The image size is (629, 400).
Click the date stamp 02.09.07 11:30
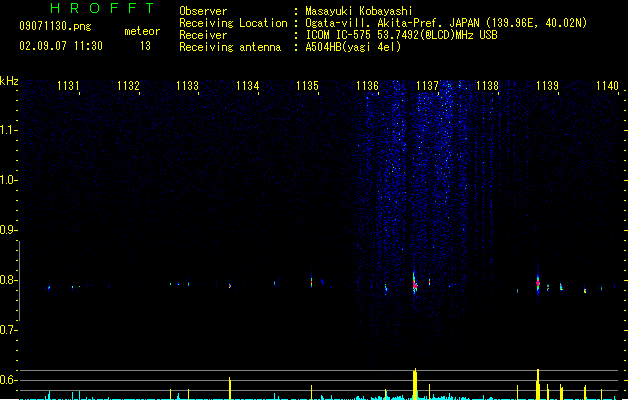(61, 46)
